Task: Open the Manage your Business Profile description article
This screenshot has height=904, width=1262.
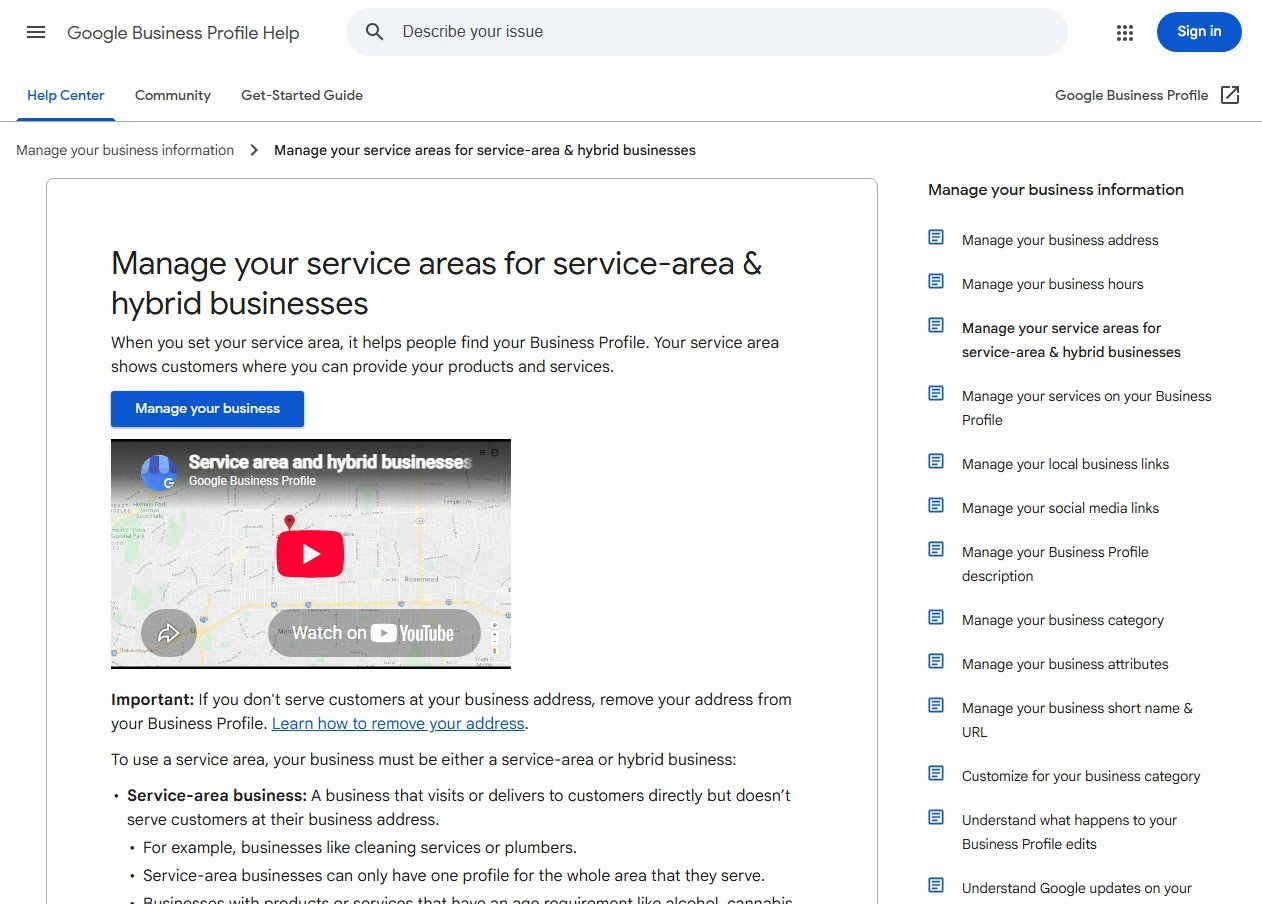Action: (x=1055, y=564)
